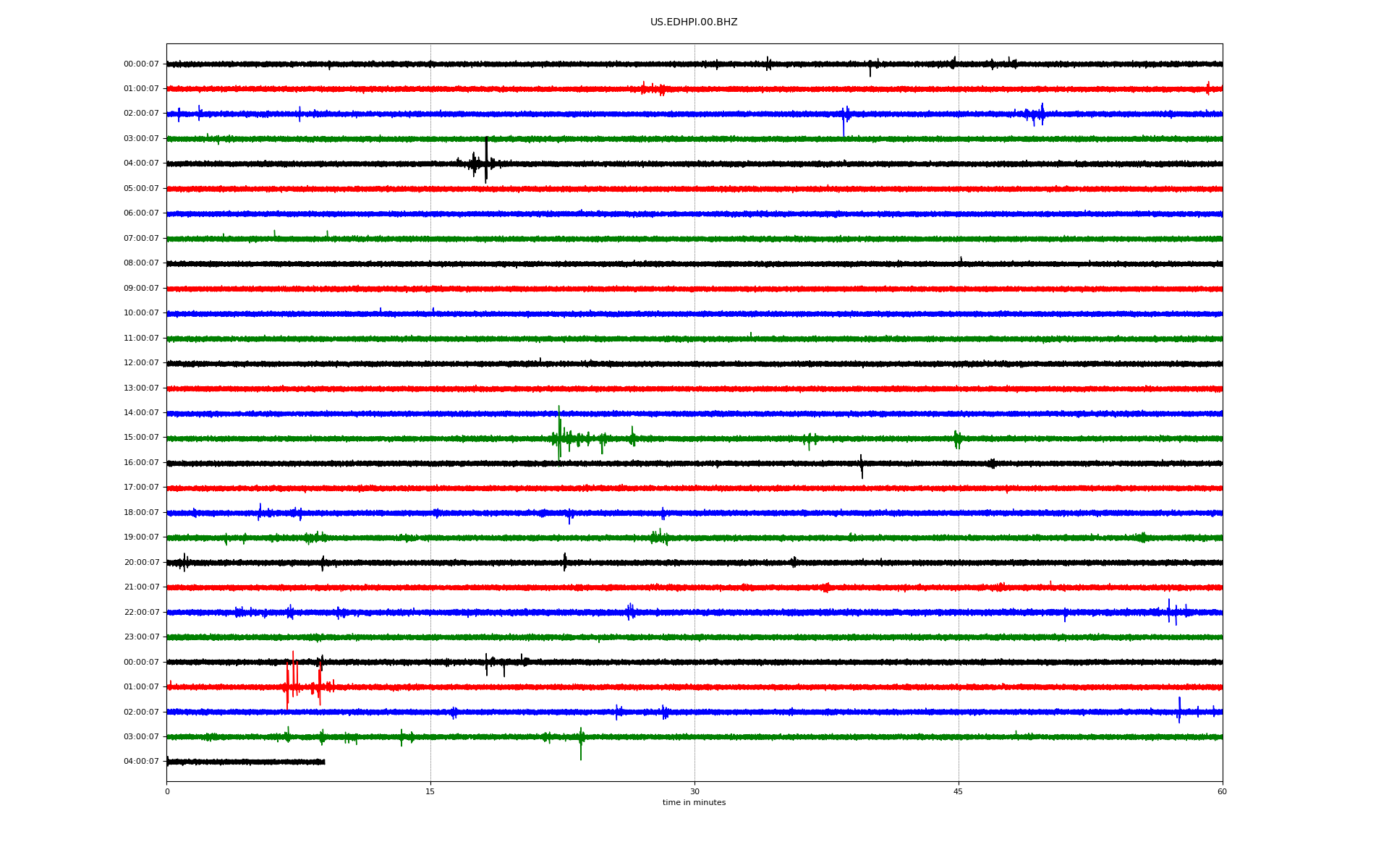
Task: Click the x-axis tick label 60
Action: click(x=1222, y=791)
